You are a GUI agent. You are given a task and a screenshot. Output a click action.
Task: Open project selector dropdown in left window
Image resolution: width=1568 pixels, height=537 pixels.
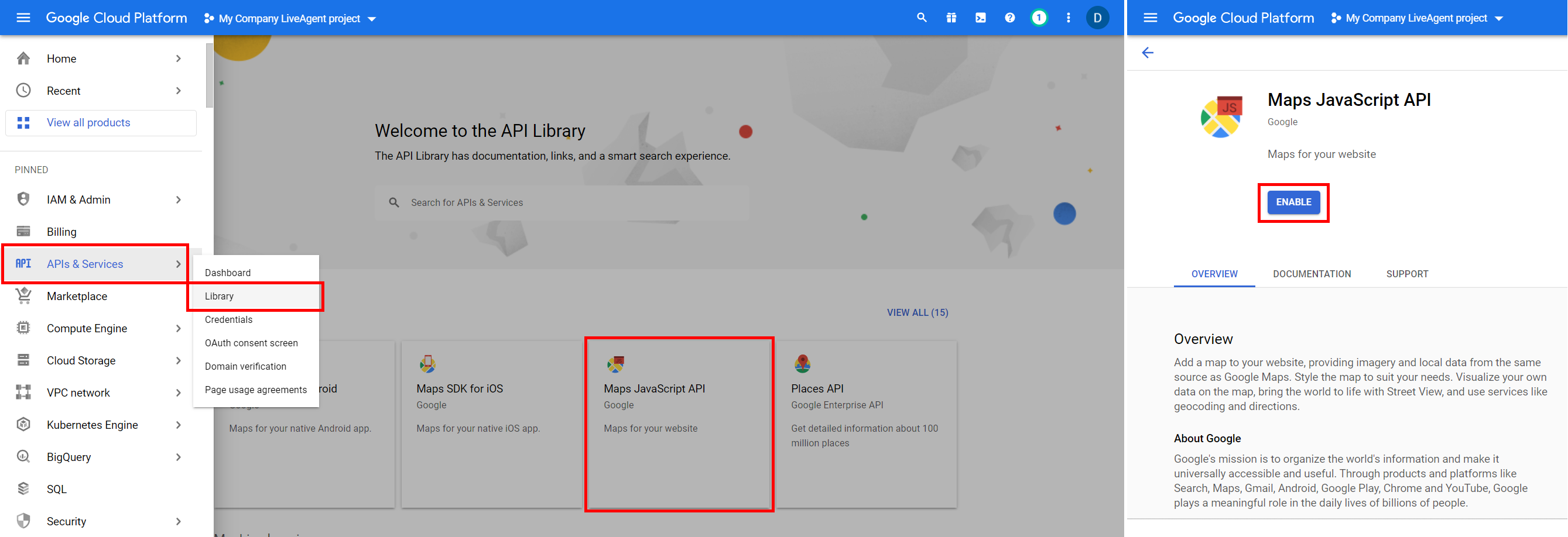[290, 19]
